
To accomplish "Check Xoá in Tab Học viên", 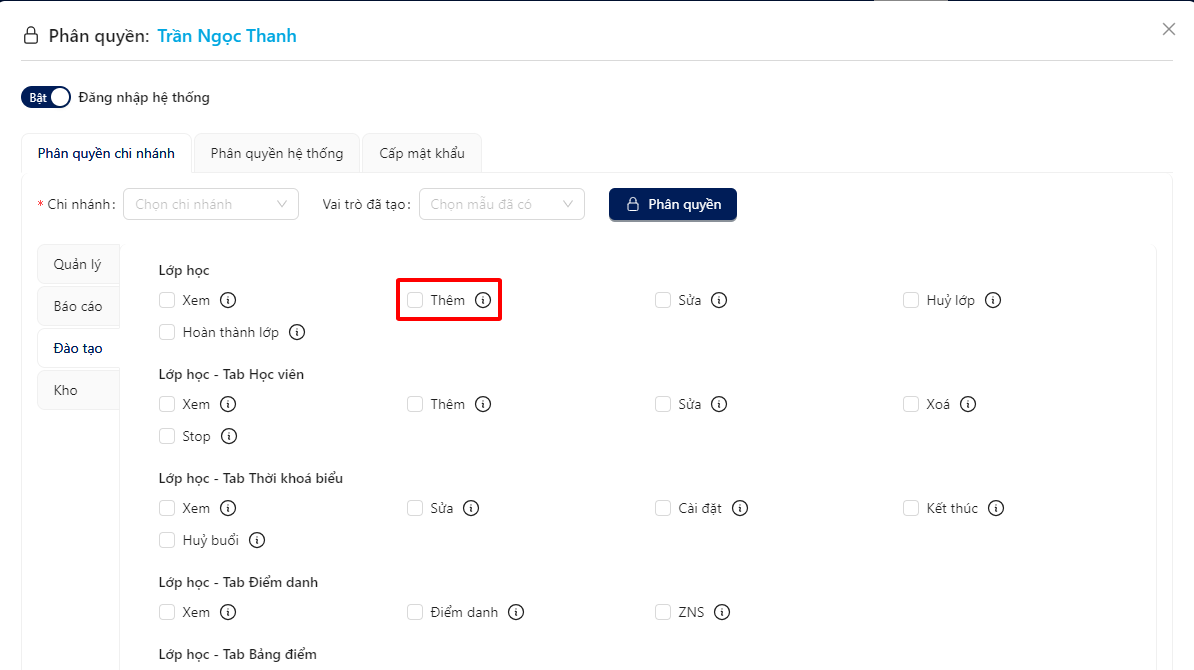I will (911, 404).
